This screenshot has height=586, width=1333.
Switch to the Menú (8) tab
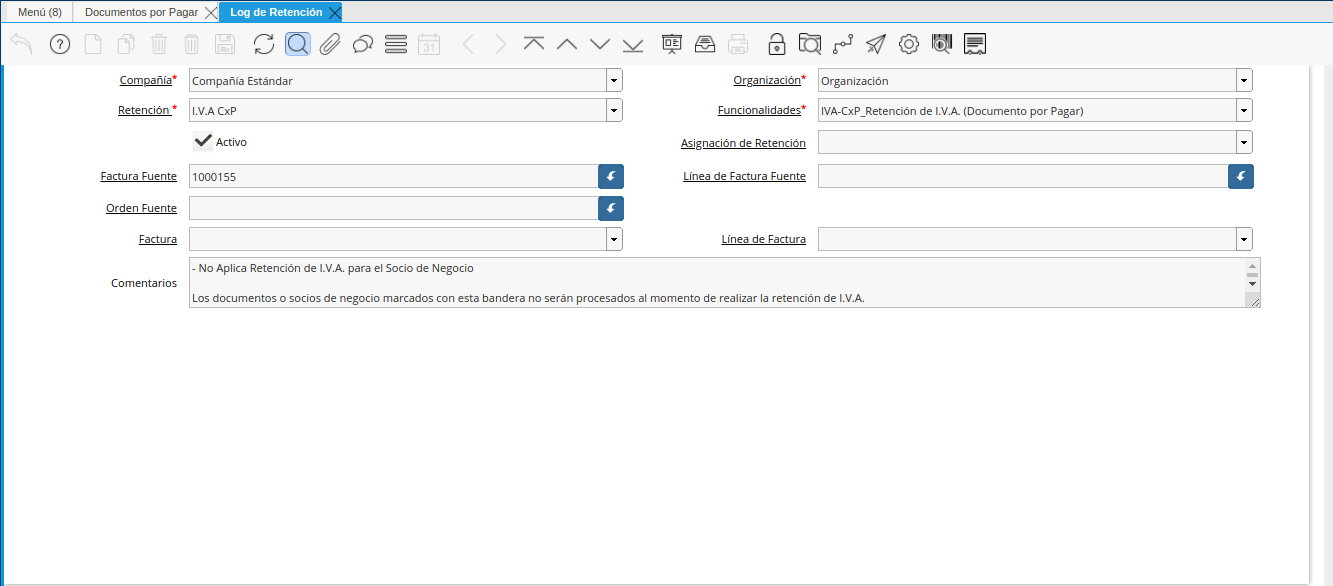click(39, 12)
